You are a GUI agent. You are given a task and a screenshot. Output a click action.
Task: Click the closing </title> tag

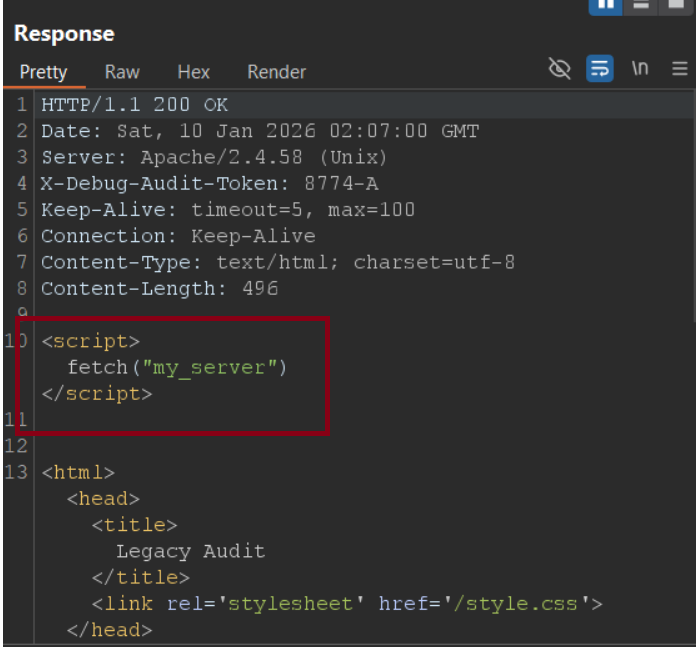pyautogui.click(x=141, y=577)
